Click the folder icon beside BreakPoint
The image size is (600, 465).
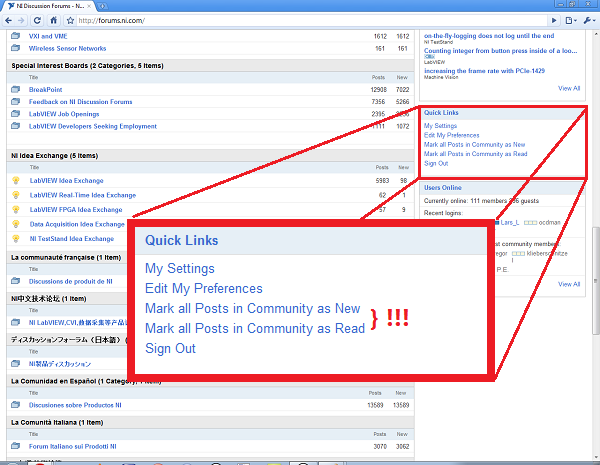coord(16,90)
